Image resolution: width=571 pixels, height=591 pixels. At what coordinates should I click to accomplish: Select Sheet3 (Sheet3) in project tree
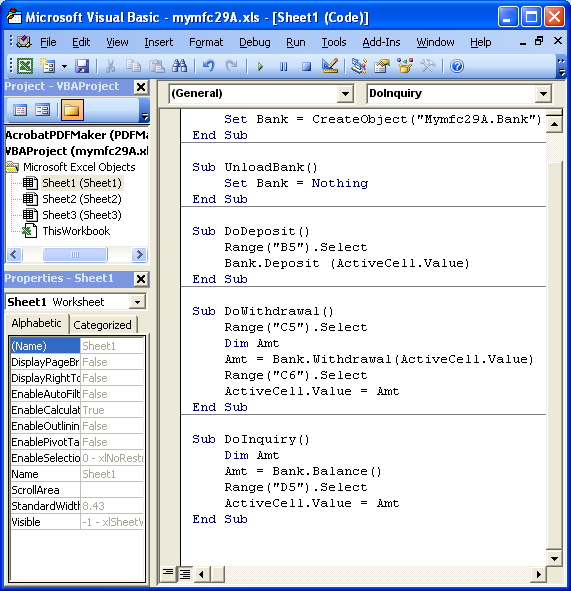(82, 215)
